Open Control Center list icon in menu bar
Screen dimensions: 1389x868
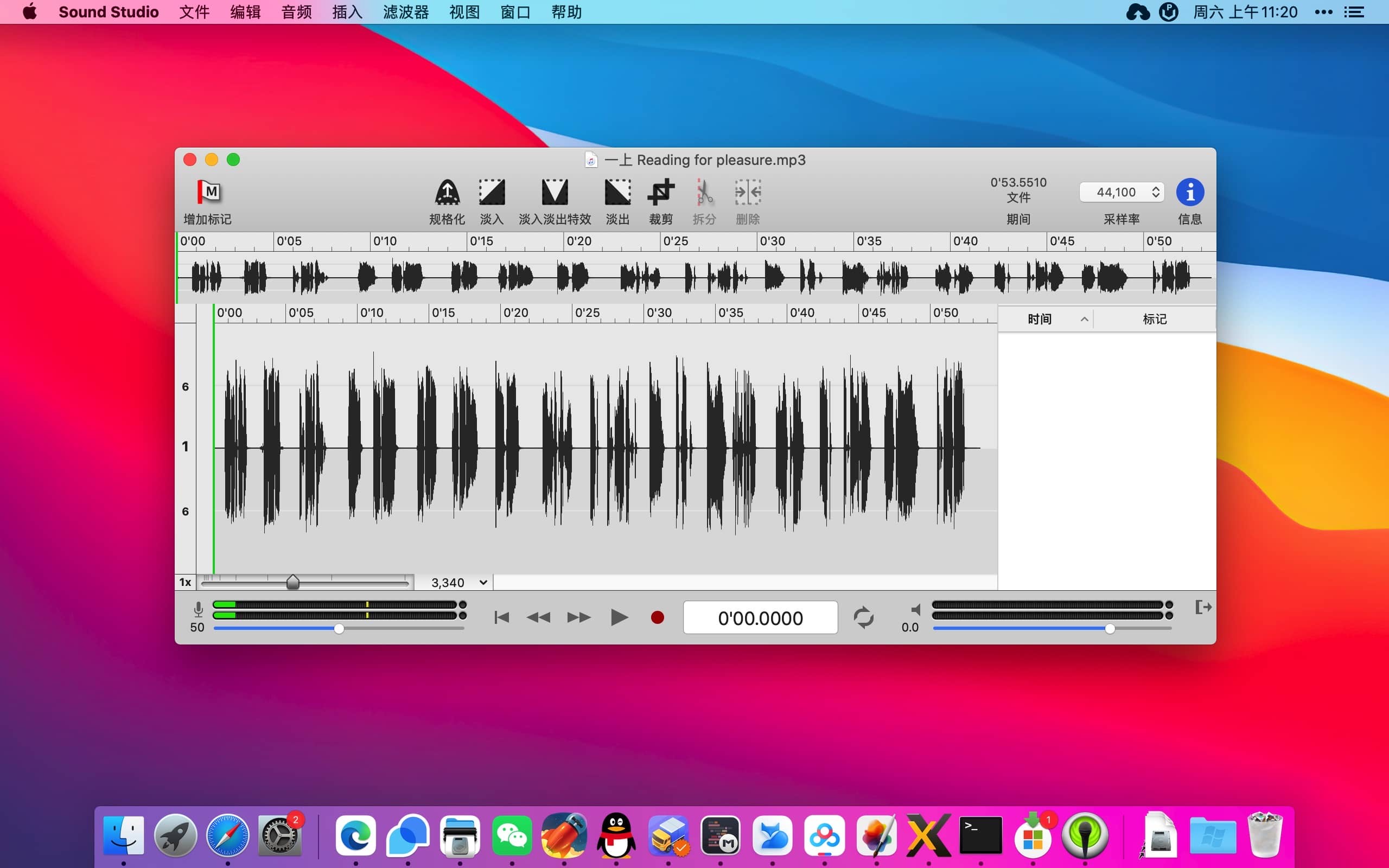(x=1354, y=12)
